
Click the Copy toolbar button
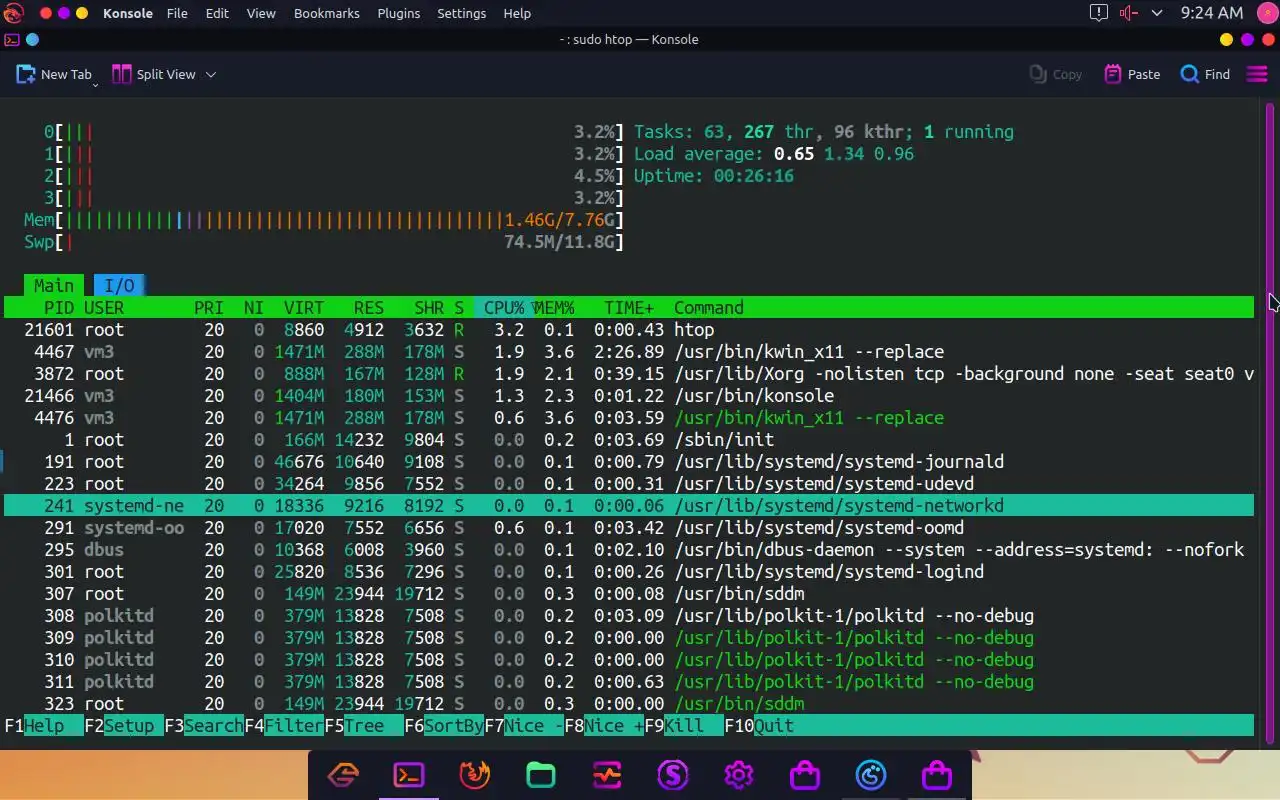point(1056,74)
